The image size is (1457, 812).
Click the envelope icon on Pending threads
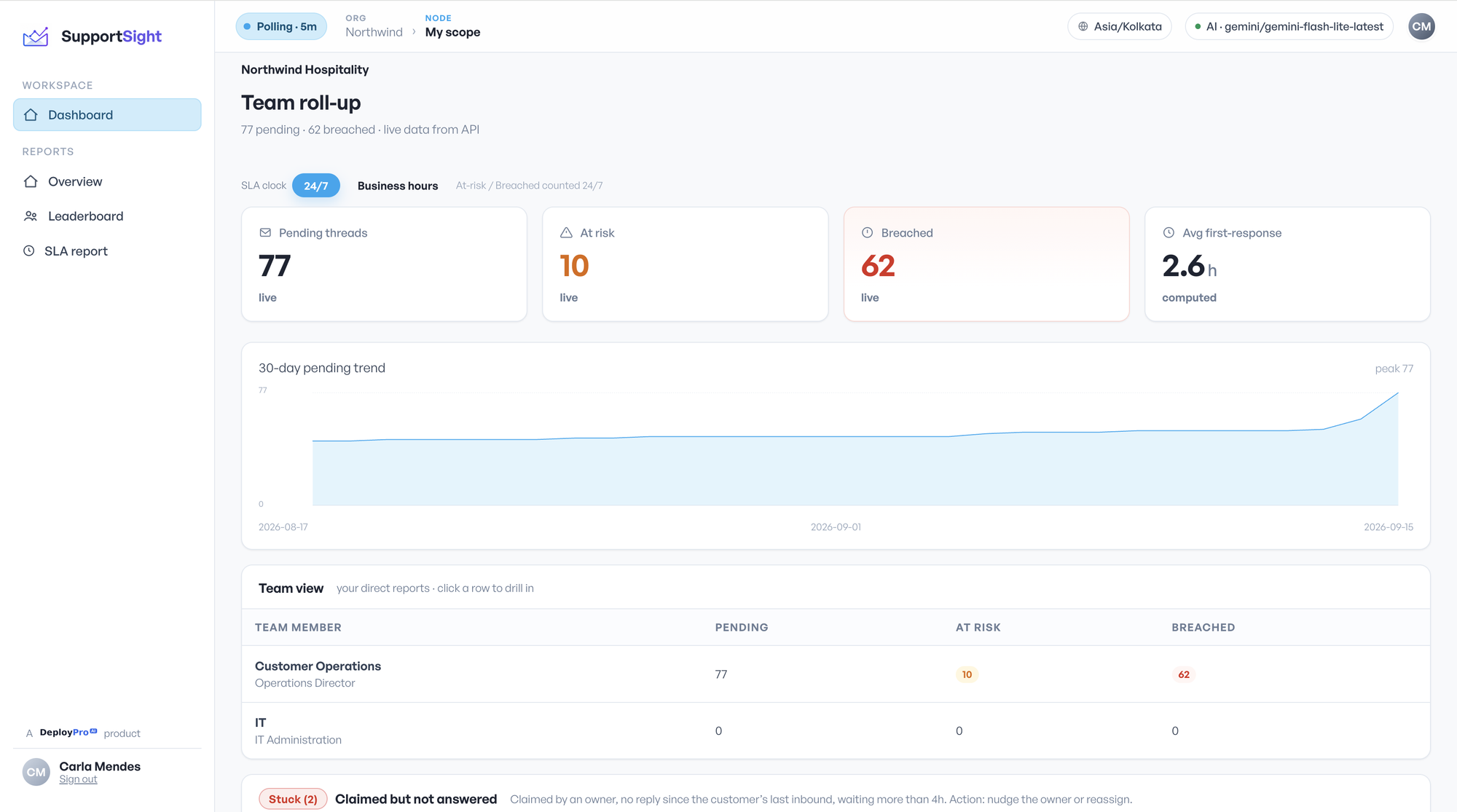265,233
